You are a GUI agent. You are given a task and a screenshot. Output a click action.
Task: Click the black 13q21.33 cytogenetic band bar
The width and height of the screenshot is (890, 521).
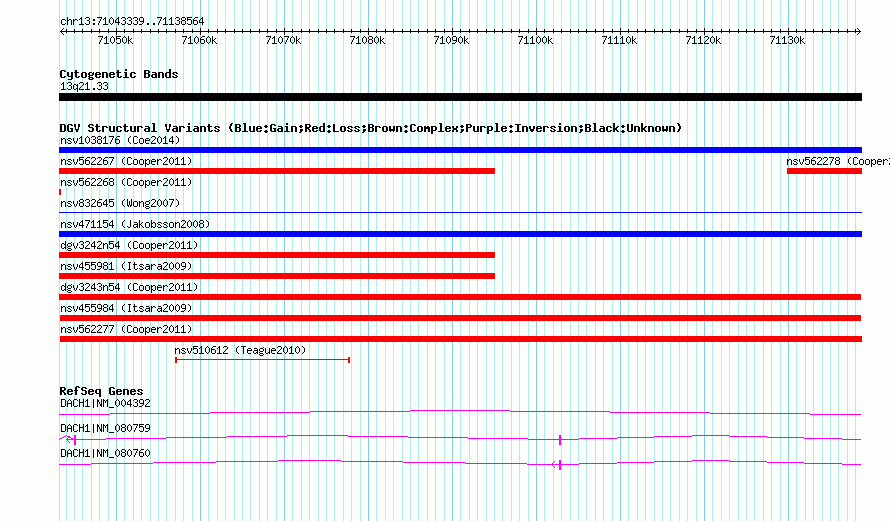460,98
